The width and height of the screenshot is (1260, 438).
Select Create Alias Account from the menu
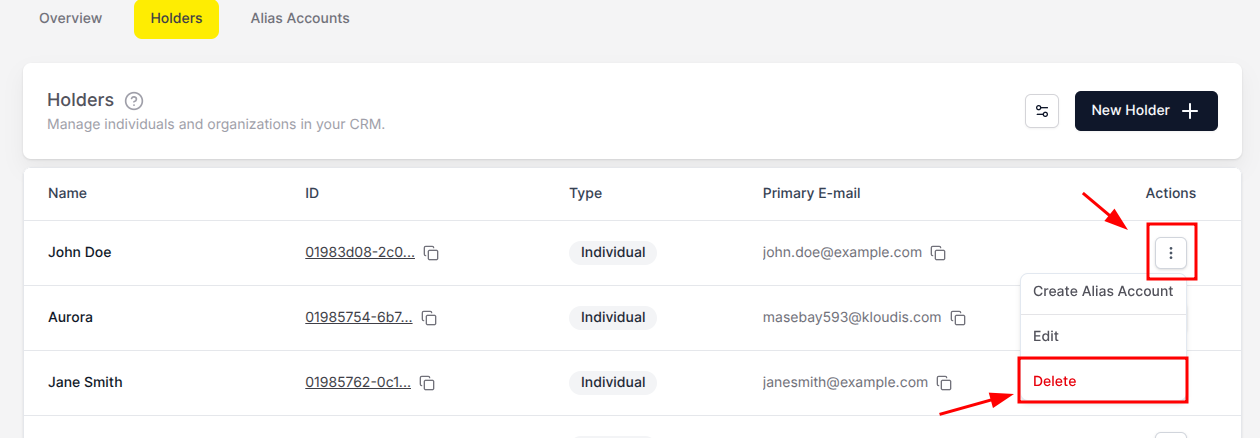click(1103, 292)
